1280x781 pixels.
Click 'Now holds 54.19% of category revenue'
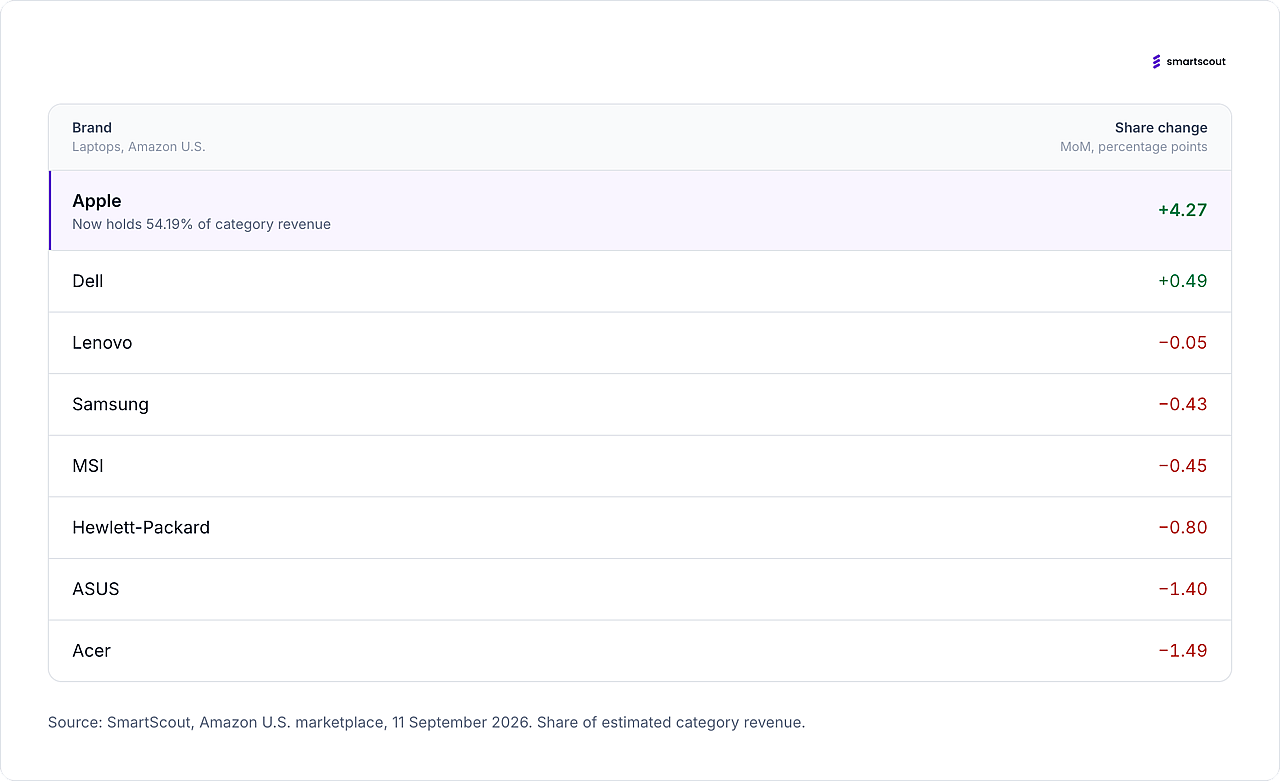click(201, 224)
